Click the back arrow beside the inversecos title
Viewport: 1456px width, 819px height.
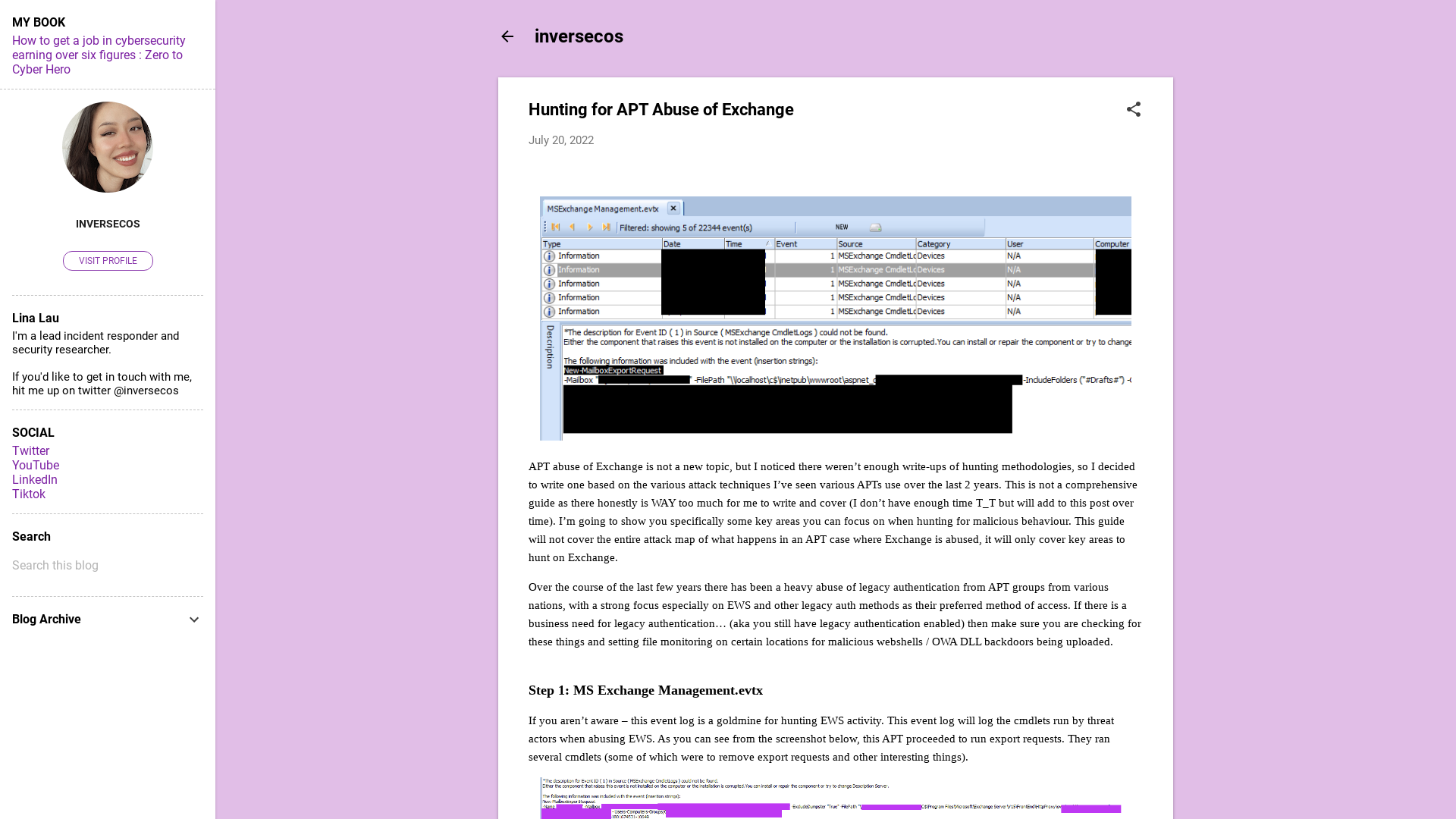click(507, 36)
